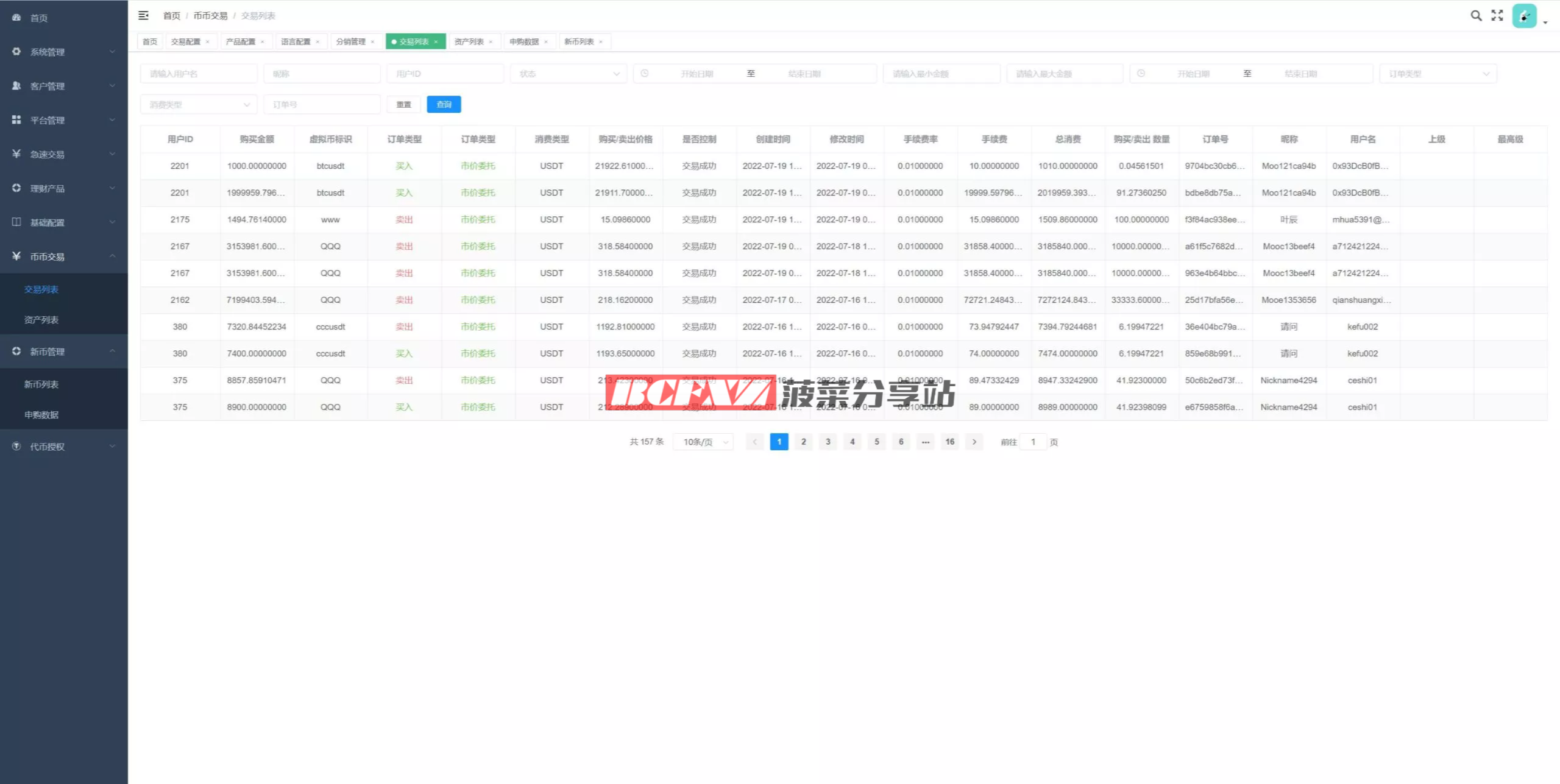Click the 重置 button

pos(403,105)
